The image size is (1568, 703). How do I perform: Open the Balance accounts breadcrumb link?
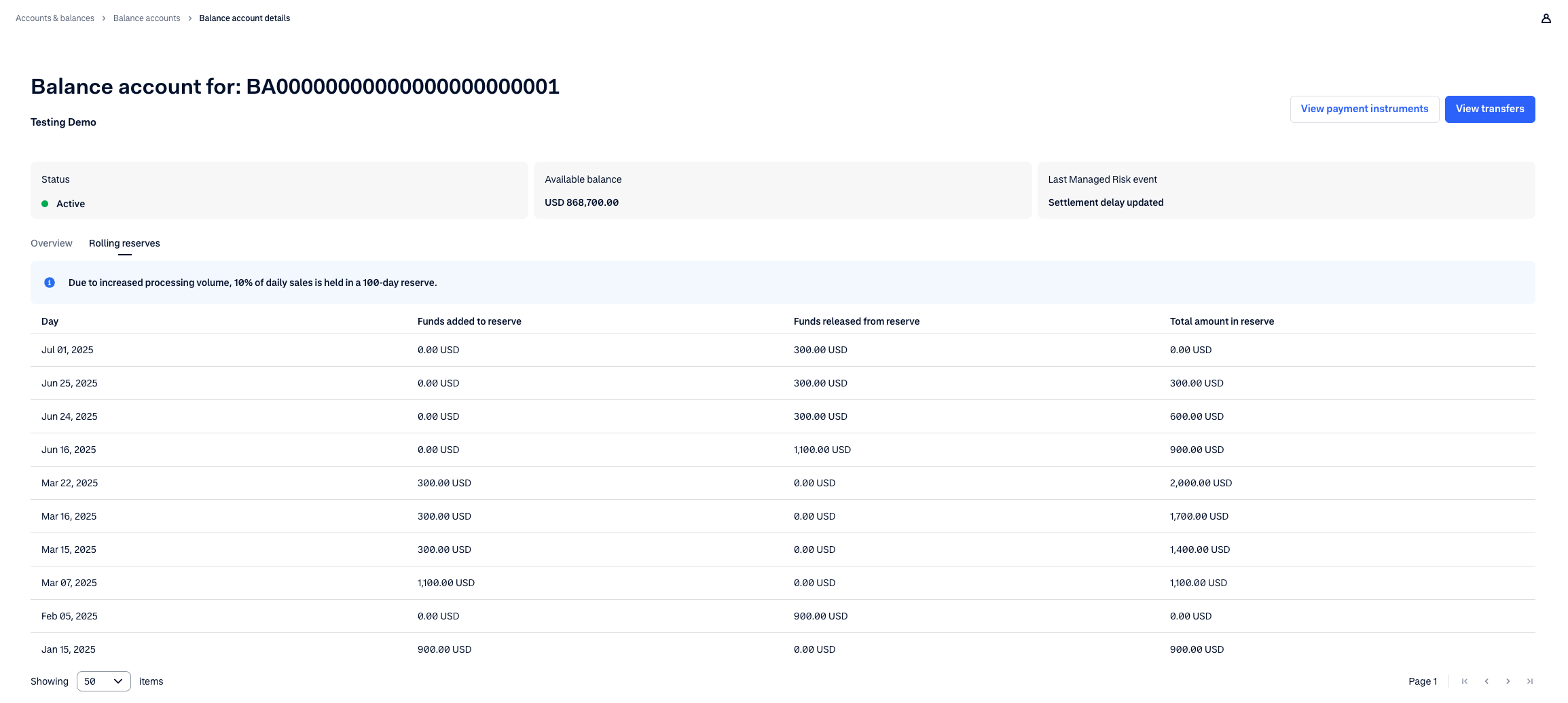coord(147,18)
